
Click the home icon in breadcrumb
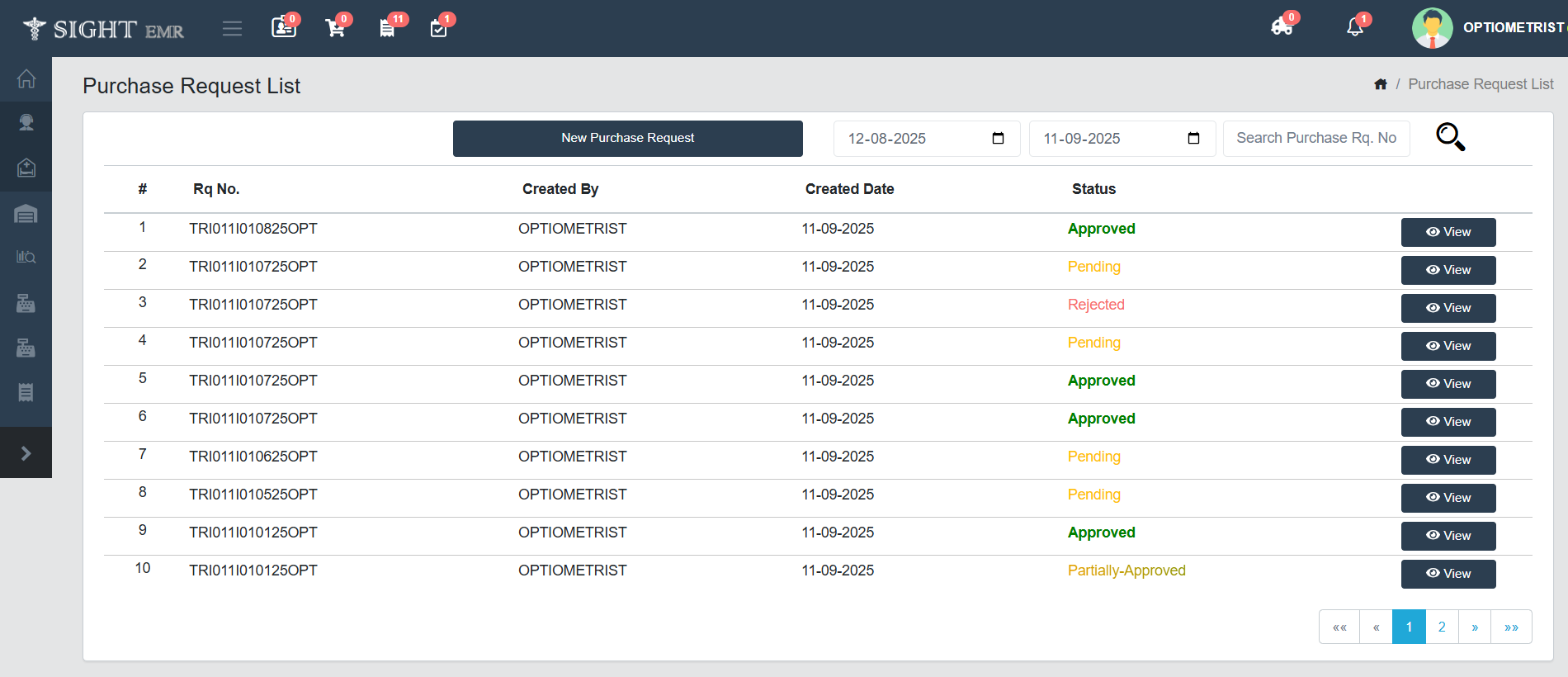click(x=1381, y=84)
